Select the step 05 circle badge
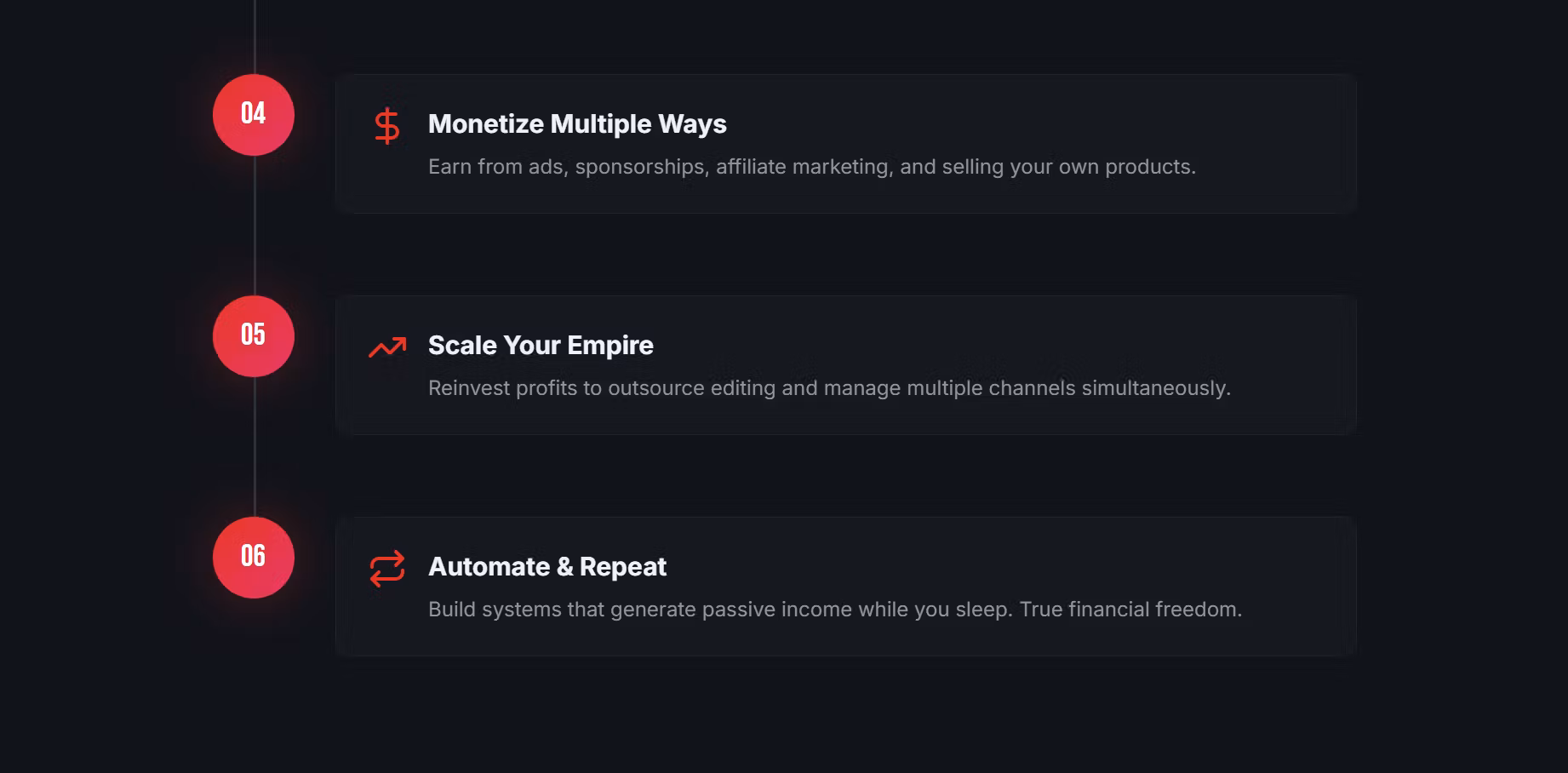 pyautogui.click(x=254, y=336)
